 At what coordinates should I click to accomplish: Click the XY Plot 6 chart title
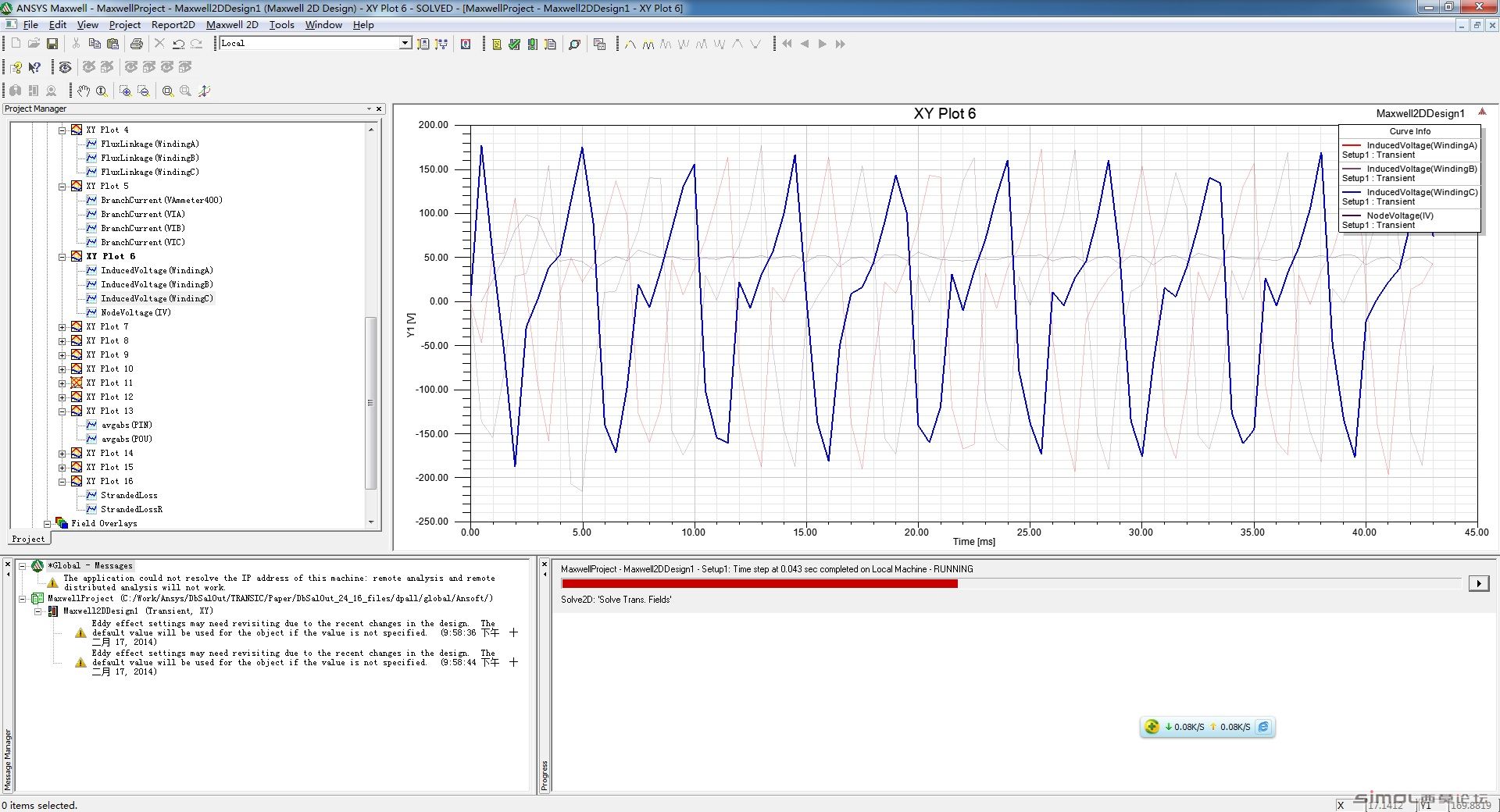click(x=945, y=114)
